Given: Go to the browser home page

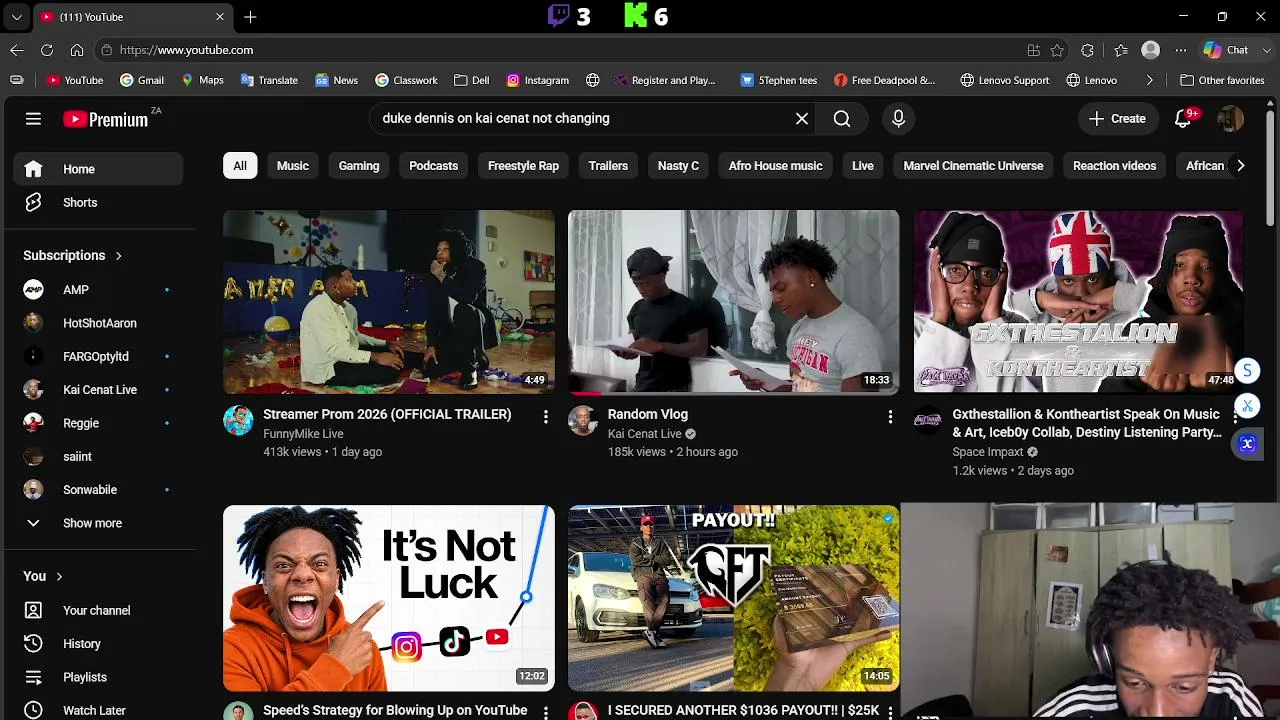Looking at the screenshot, I should pyautogui.click(x=77, y=50).
